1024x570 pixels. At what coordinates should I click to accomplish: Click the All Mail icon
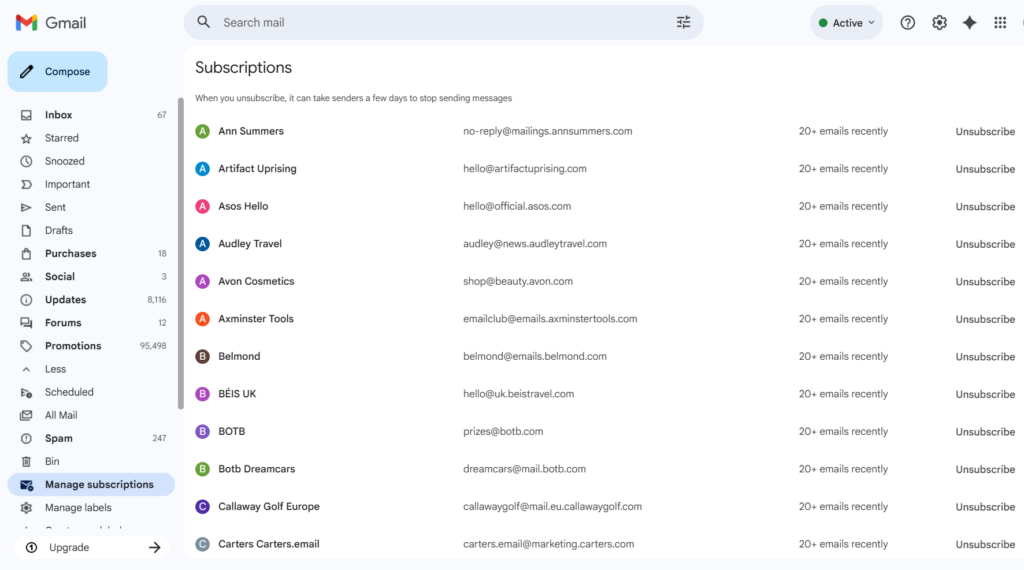tap(26, 415)
